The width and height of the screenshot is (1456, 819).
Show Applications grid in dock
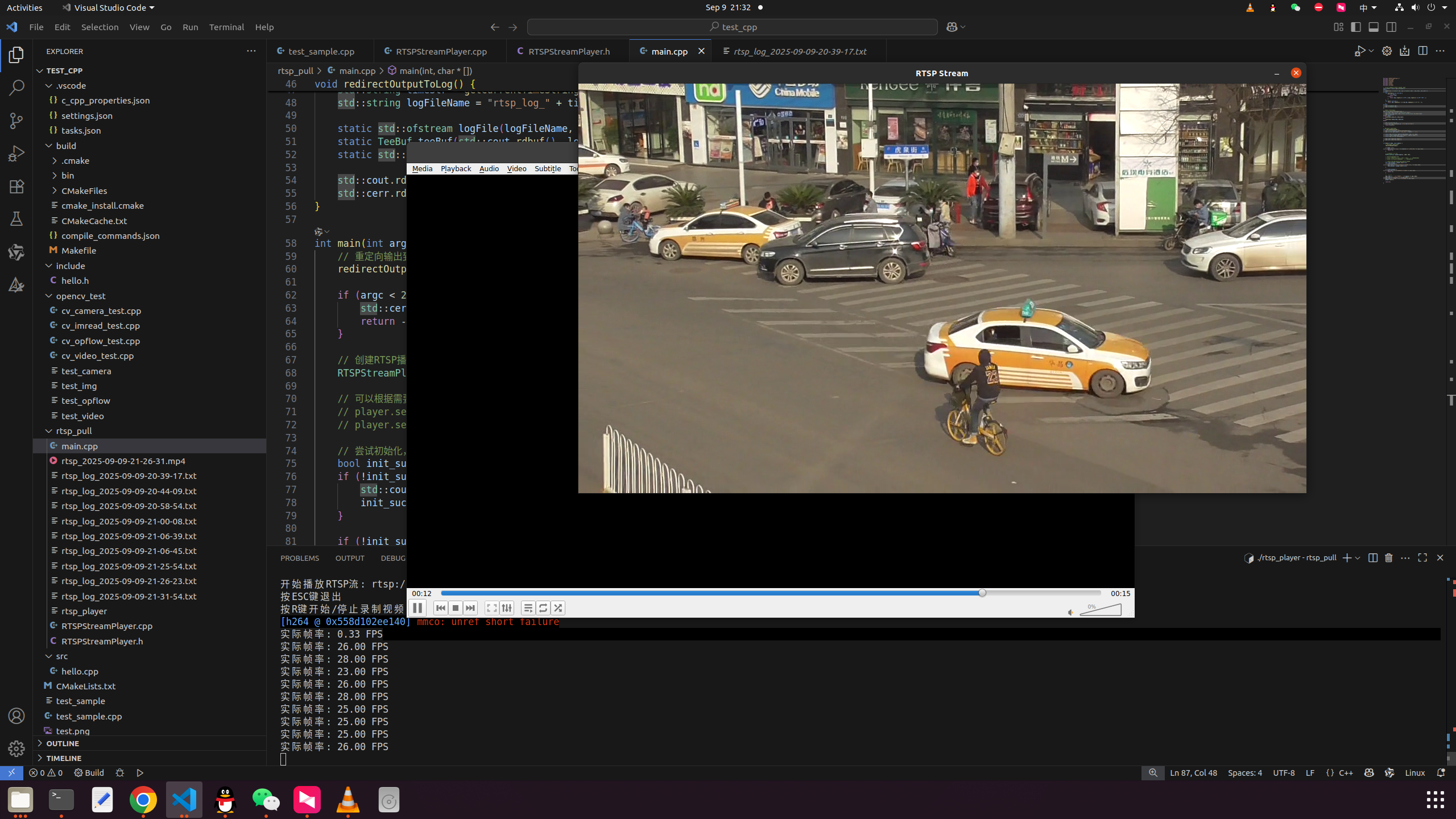point(1435,799)
